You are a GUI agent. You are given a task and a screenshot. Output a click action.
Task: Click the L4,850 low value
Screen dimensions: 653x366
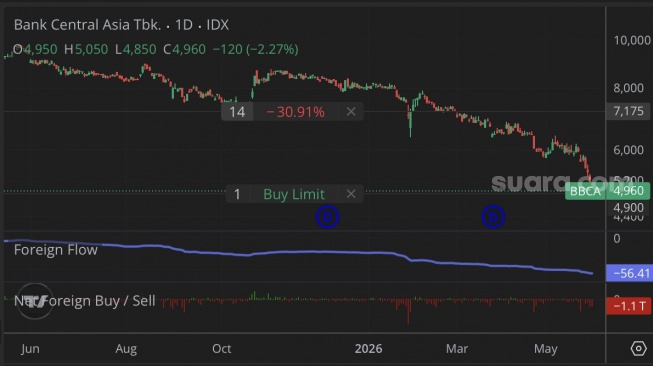(136, 50)
